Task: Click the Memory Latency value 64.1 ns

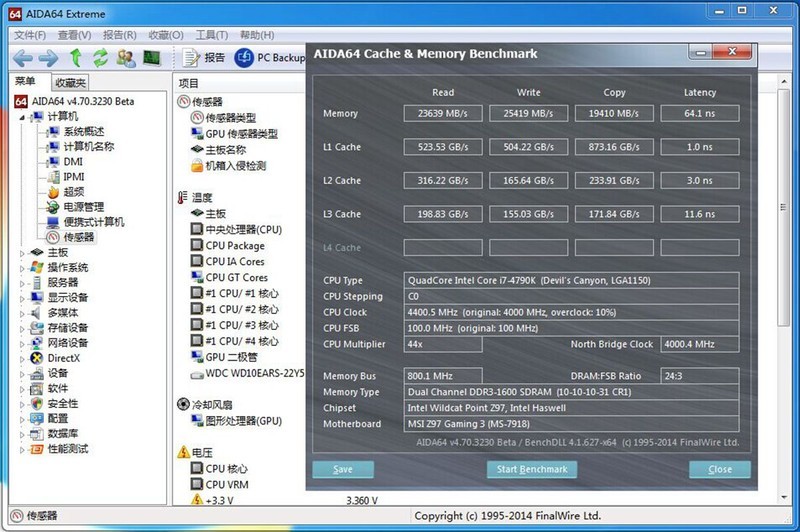Action: (699, 113)
